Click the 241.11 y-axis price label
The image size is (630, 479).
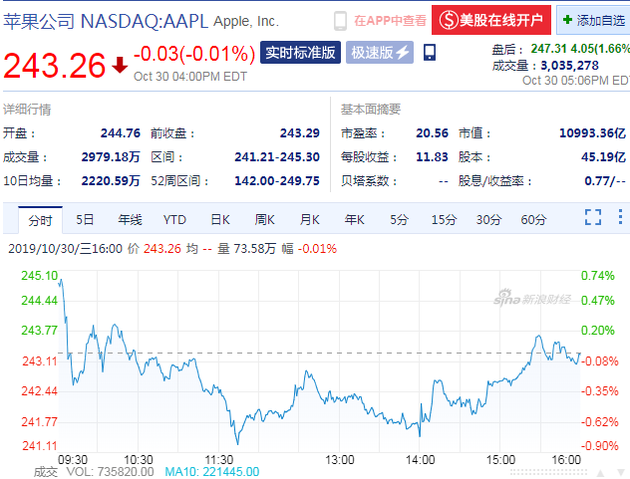click(39, 446)
